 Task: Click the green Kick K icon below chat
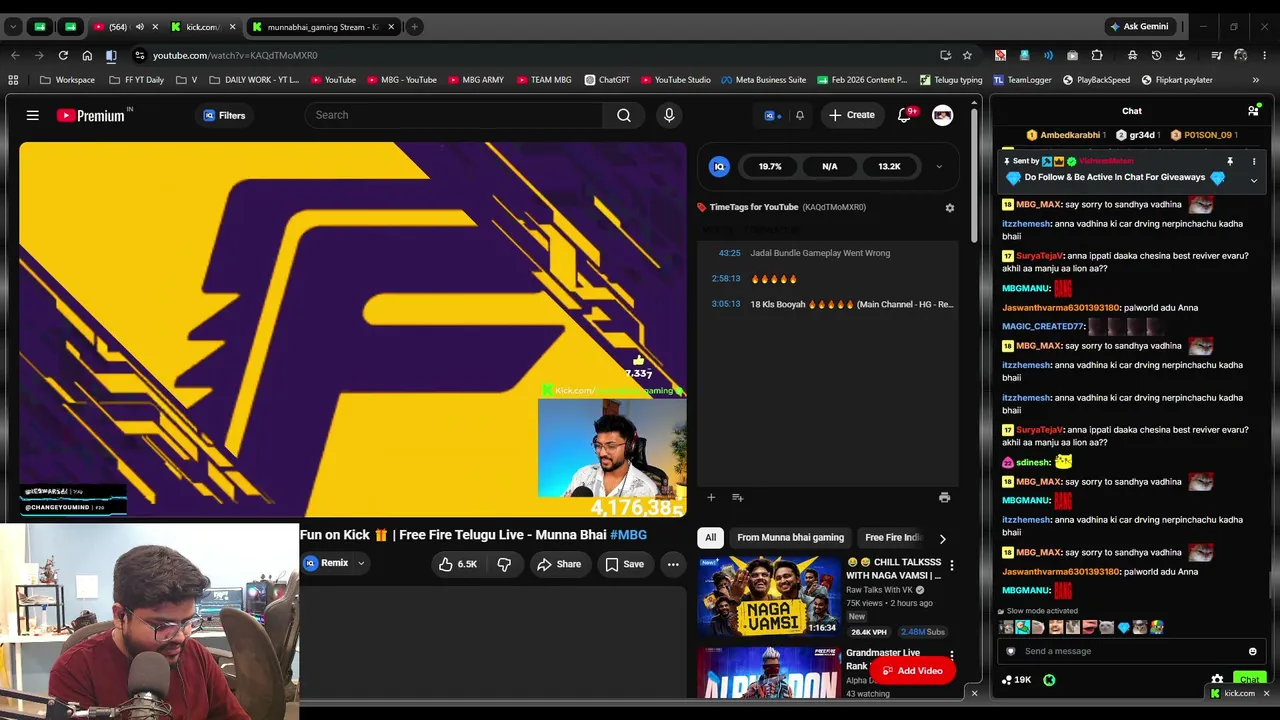pos(1049,680)
